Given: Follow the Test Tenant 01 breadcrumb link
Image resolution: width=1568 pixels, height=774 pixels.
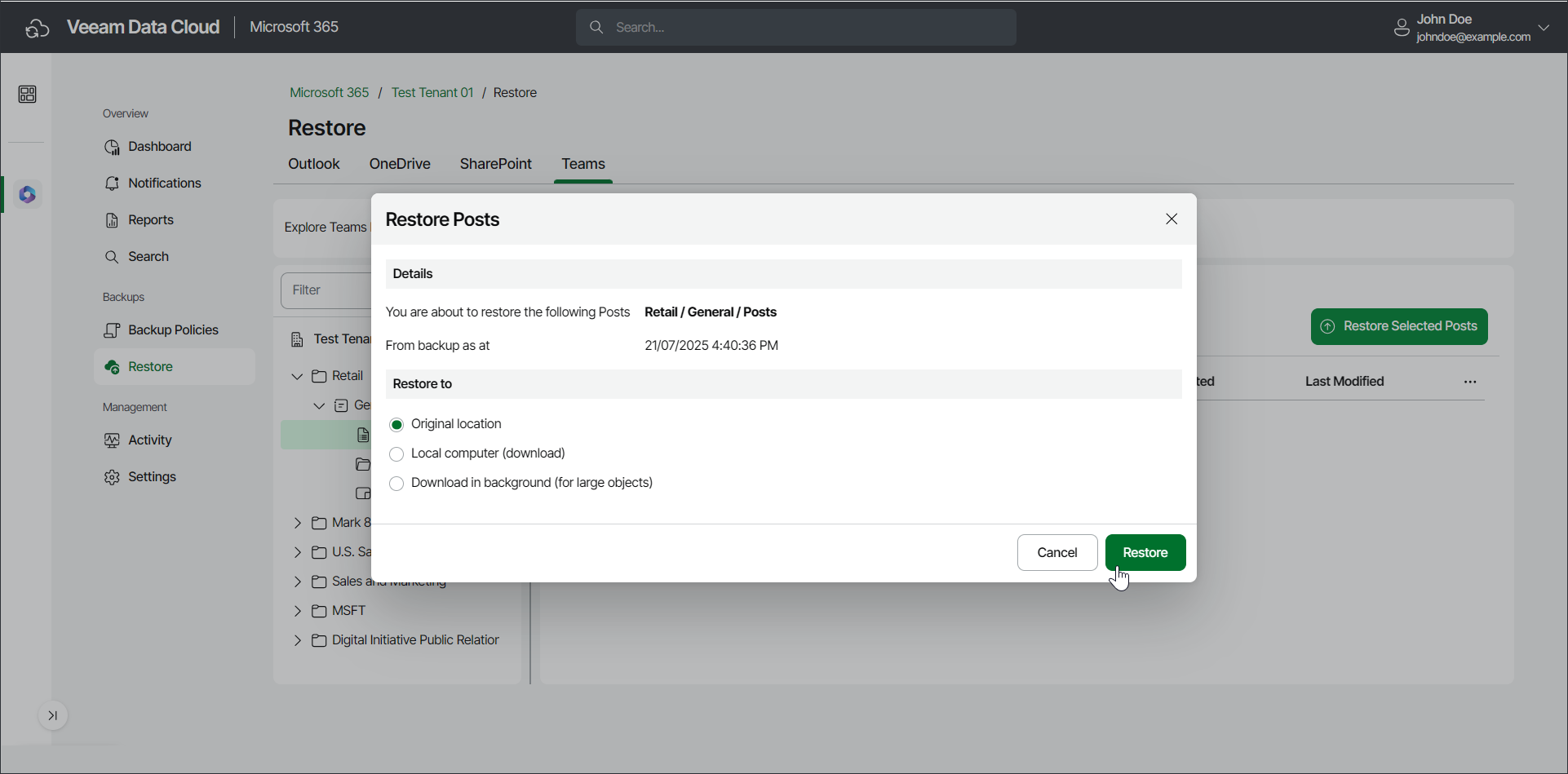Looking at the screenshot, I should pos(432,93).
